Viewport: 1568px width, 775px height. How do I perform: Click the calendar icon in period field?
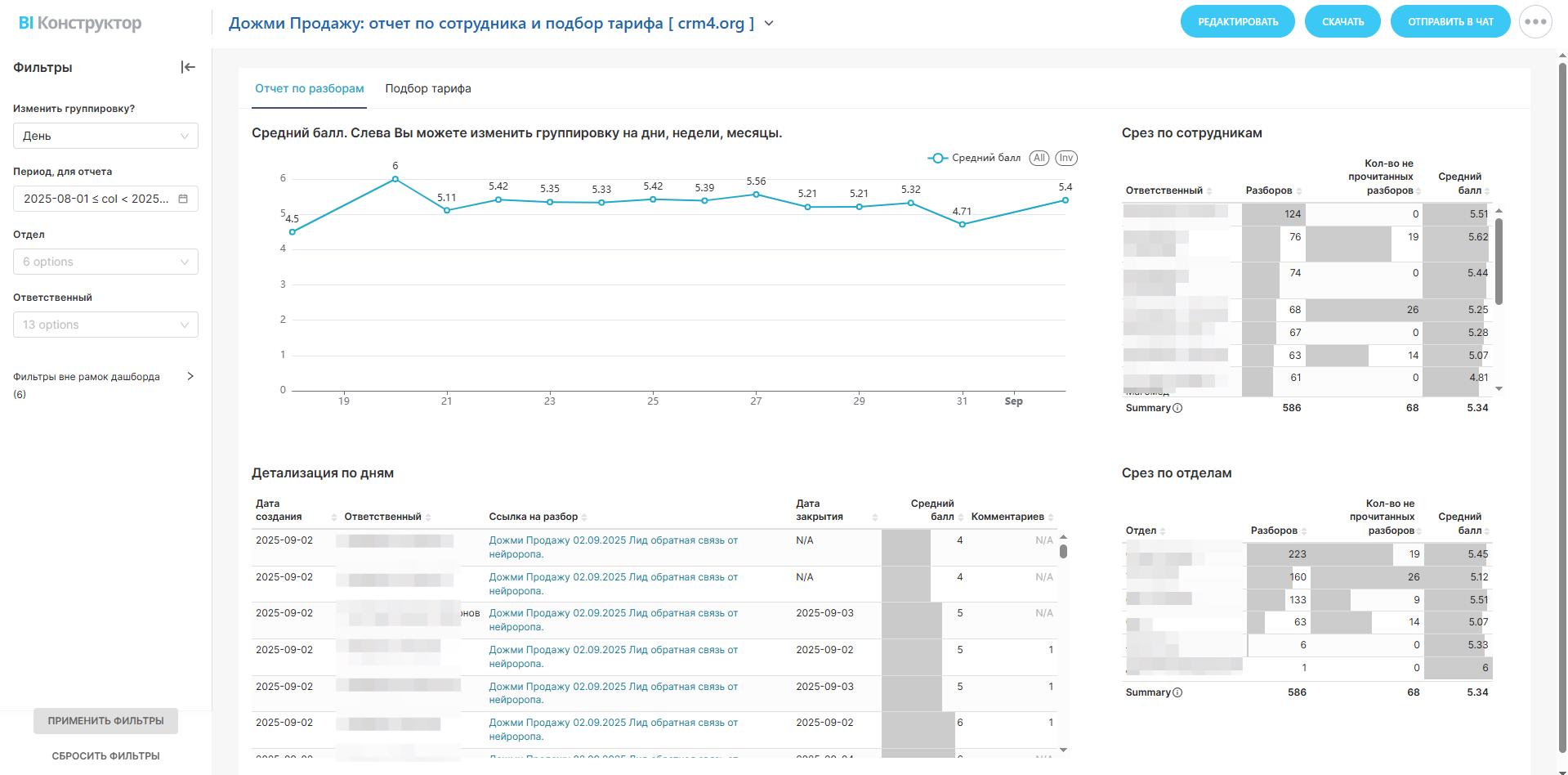tap(183, 199)
